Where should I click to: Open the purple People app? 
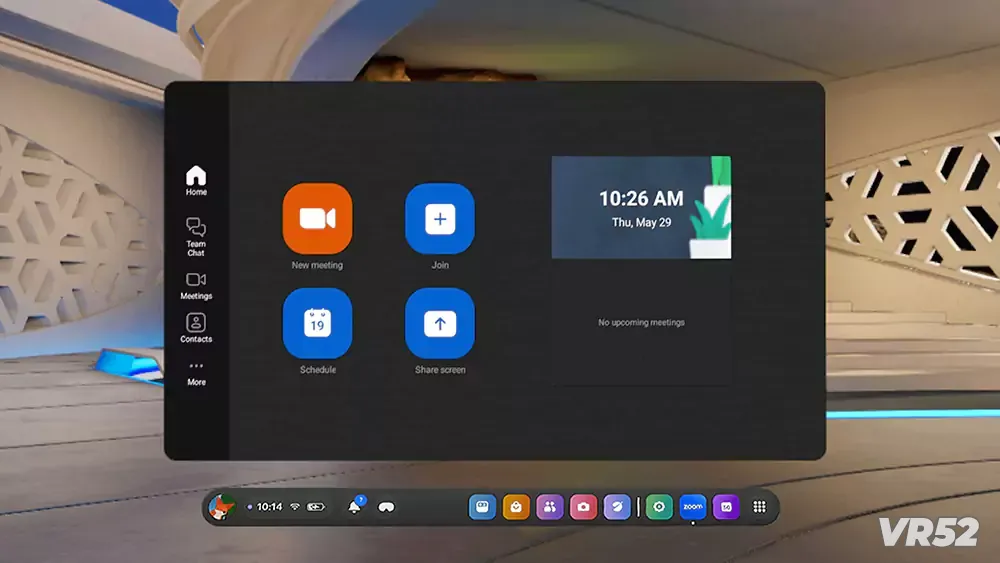click(x=549, y=507)
